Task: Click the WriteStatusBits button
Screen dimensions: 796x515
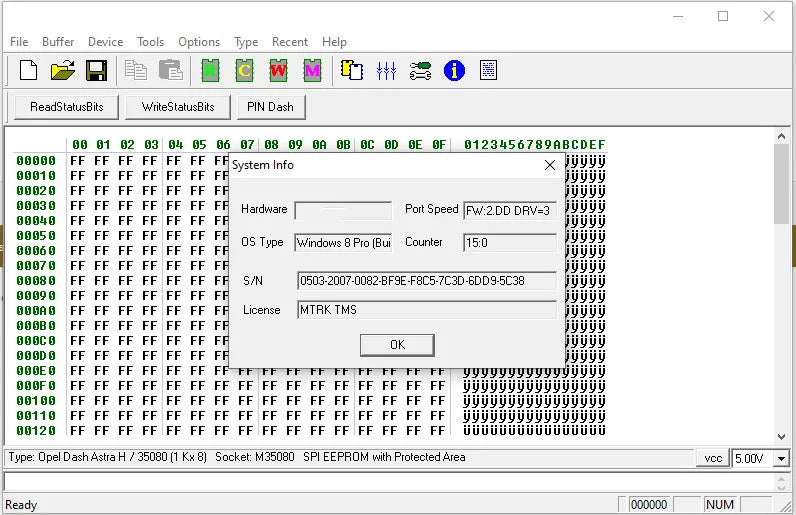Action: [x=178, y=107]
